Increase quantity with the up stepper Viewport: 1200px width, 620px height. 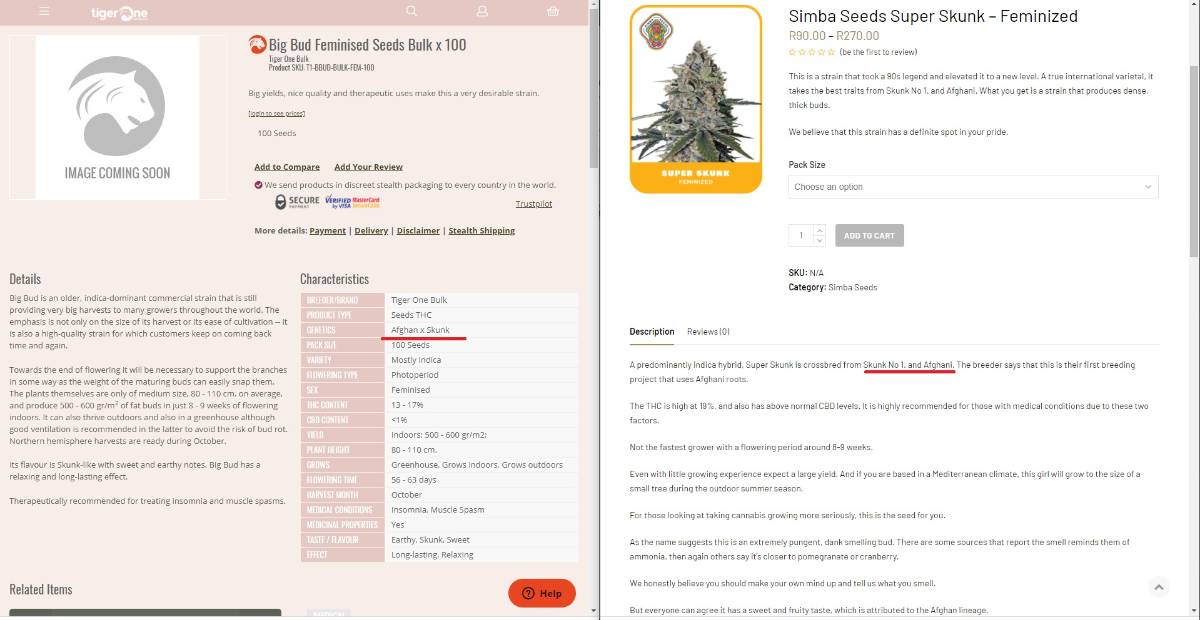click(820, 231)
